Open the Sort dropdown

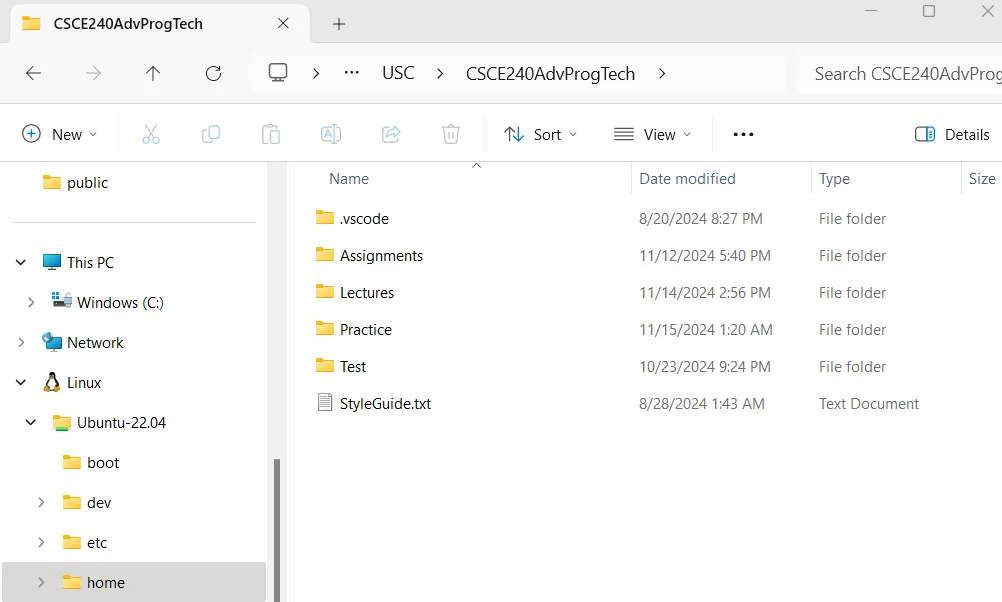pyautogui.click(x=540, y=133)
